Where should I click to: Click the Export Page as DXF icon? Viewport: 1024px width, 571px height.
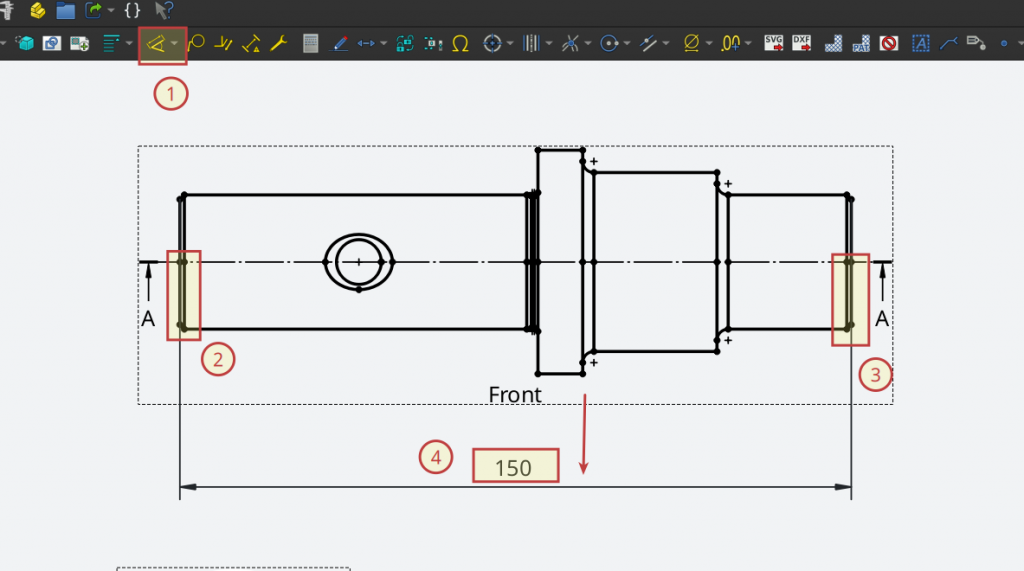tap(802, 44)
